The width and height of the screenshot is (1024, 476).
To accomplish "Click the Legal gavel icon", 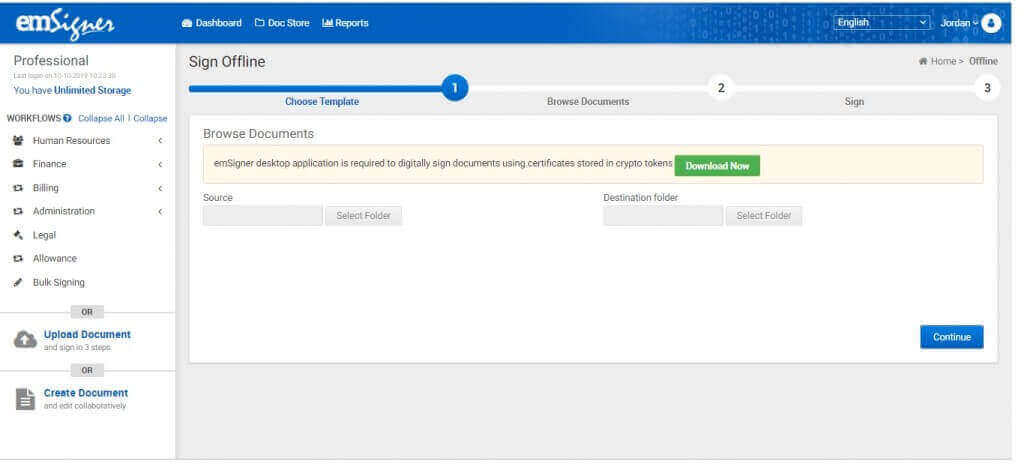I will pos(18,235).
